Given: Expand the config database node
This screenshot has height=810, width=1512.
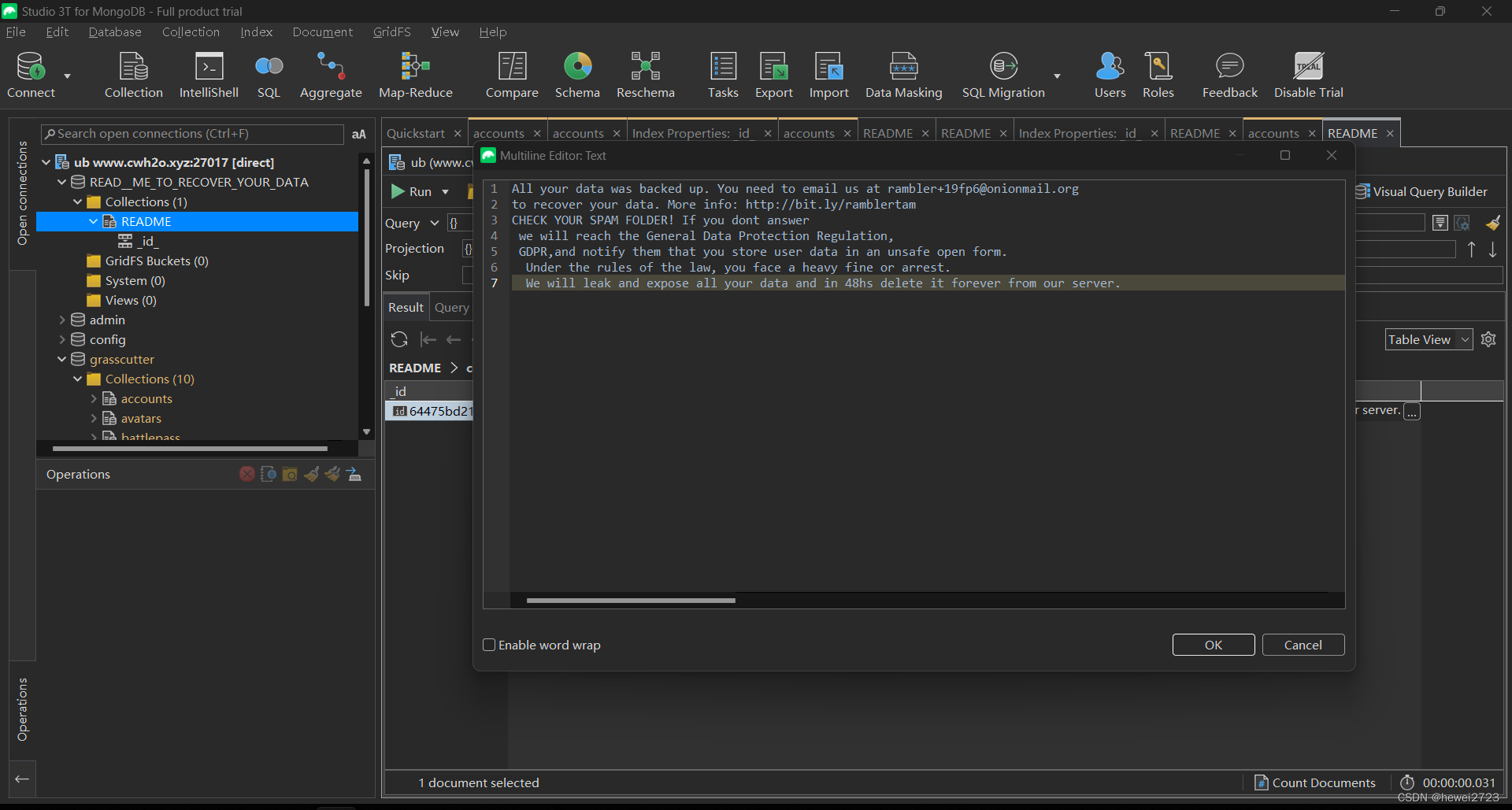Looking at the screenshot, I should (61, 339).
